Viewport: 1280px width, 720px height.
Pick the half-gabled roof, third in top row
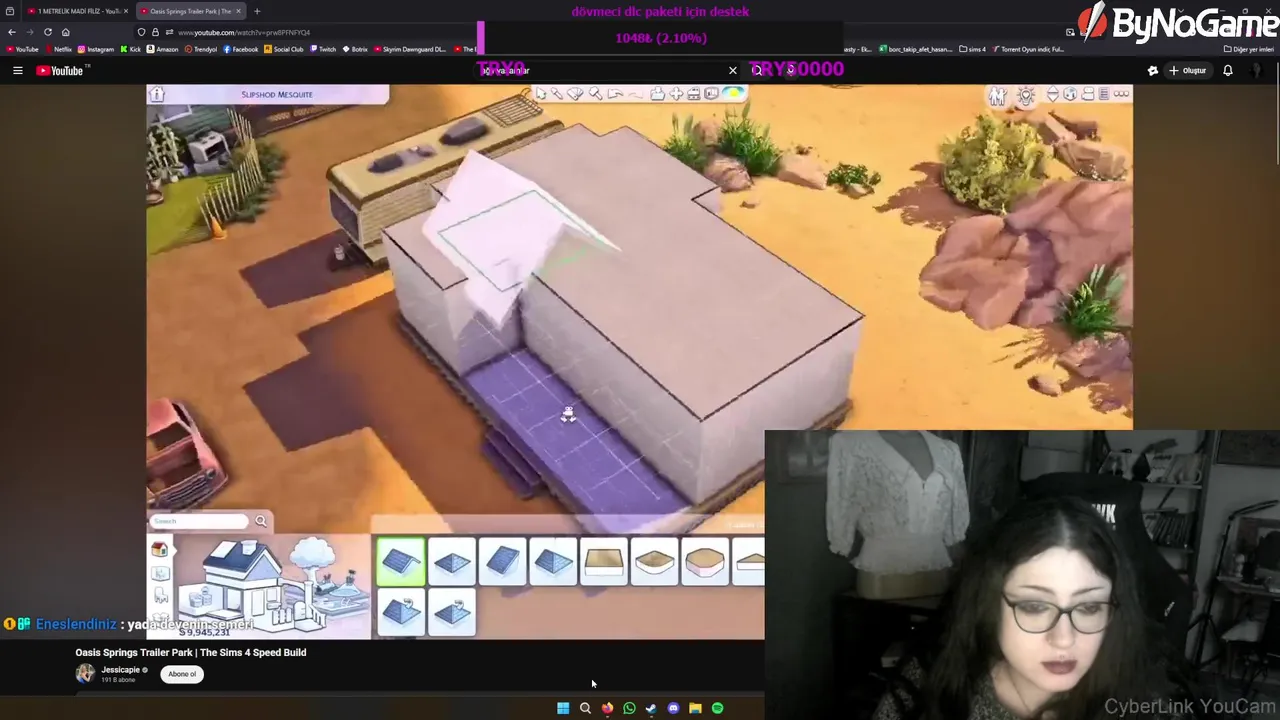(503, 562)
